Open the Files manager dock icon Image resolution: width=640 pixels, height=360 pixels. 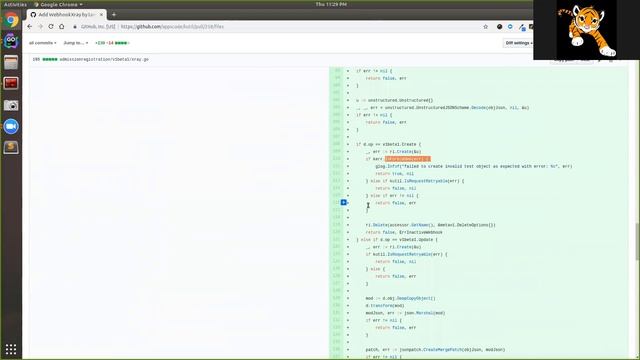coord(11,62)
